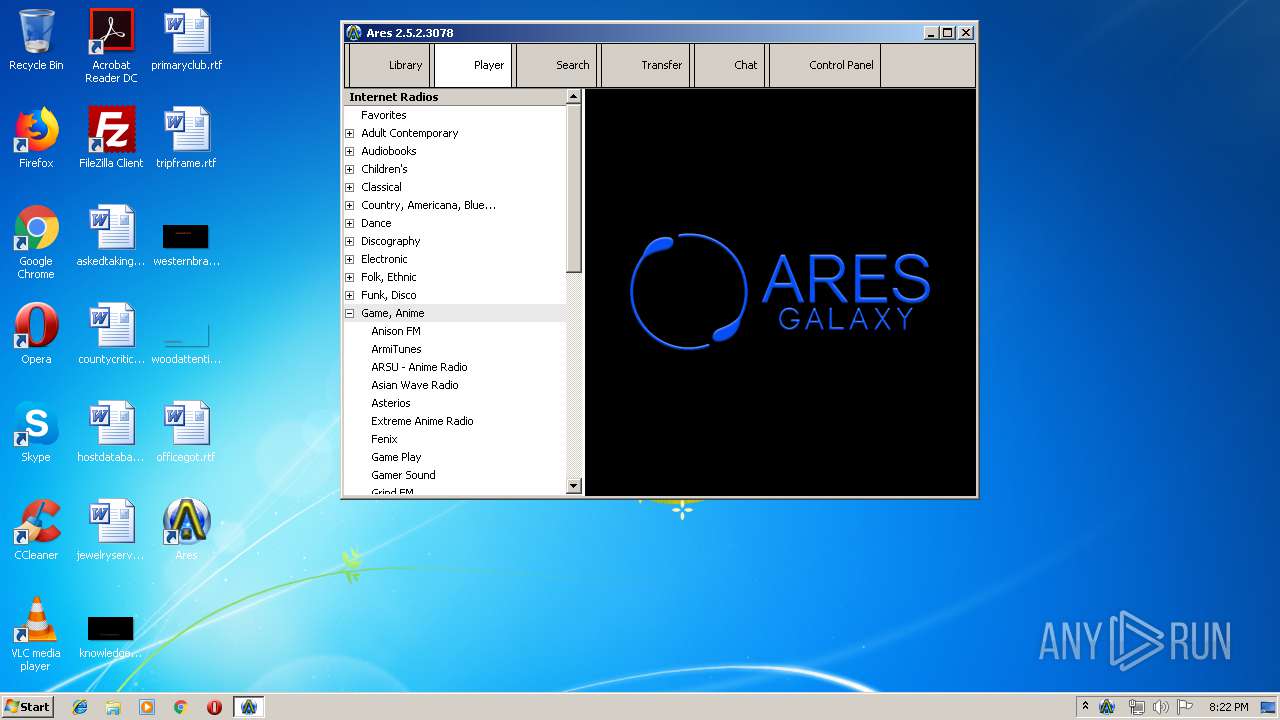1280x720 pixels.
Task: Click radio list scrollbar down arrow
Action: click(574, 486)
